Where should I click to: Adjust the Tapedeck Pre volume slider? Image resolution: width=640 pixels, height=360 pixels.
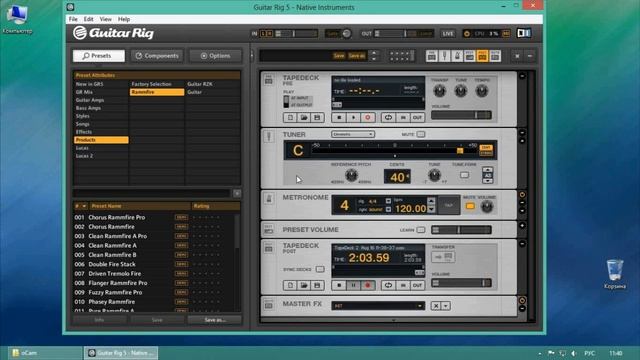461,115
